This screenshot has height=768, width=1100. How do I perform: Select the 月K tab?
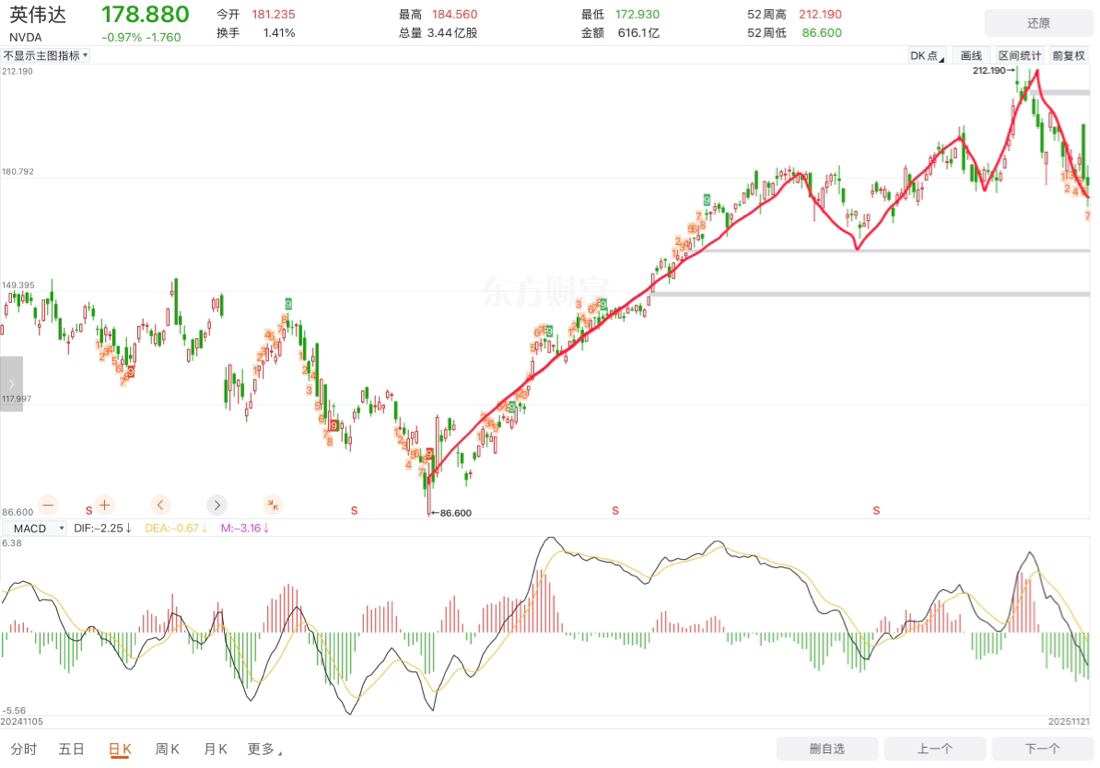tap(215, 749)
